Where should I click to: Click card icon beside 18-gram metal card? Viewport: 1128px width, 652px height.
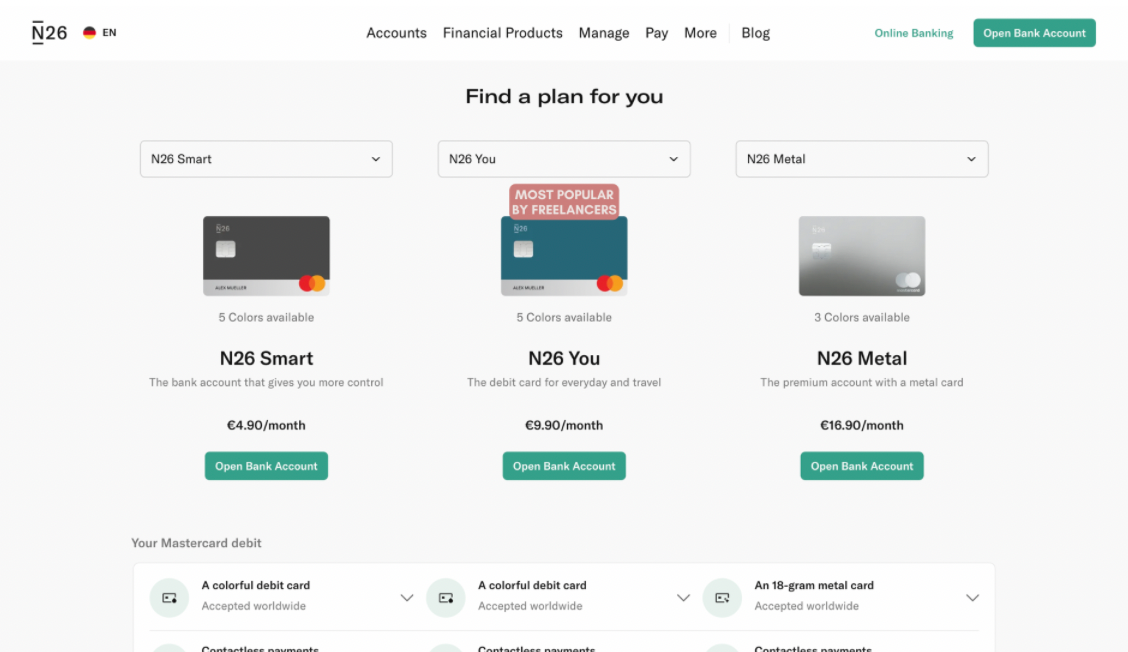722,597
